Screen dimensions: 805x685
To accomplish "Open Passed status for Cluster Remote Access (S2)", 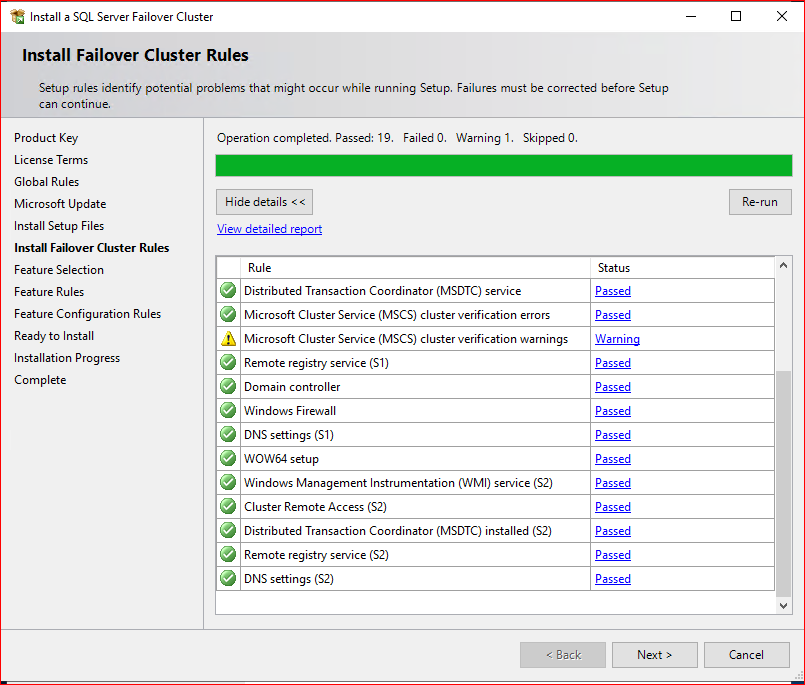I will point(612,507).
